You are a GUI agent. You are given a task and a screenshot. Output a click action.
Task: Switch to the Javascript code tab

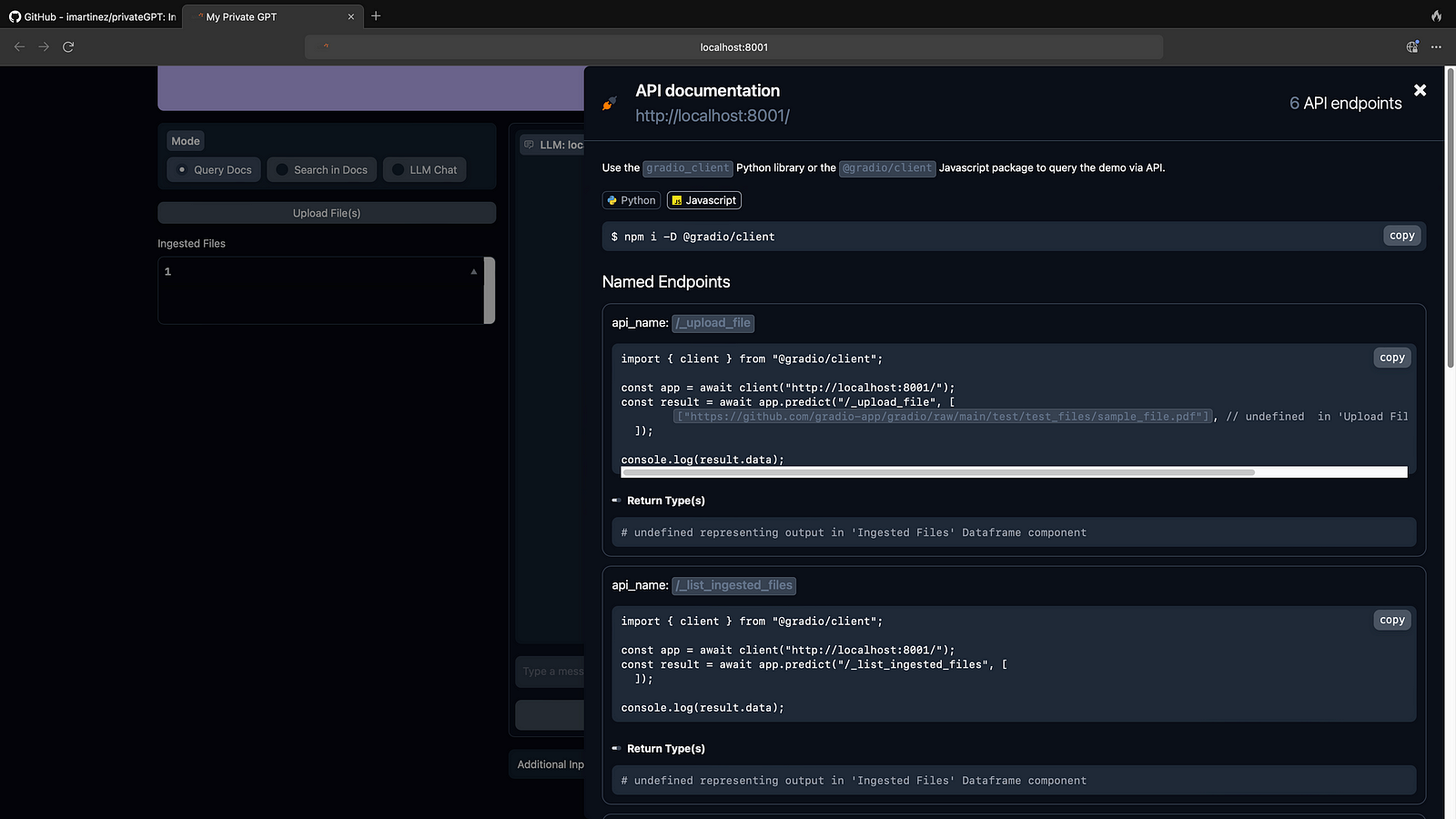tap(703, 200)
